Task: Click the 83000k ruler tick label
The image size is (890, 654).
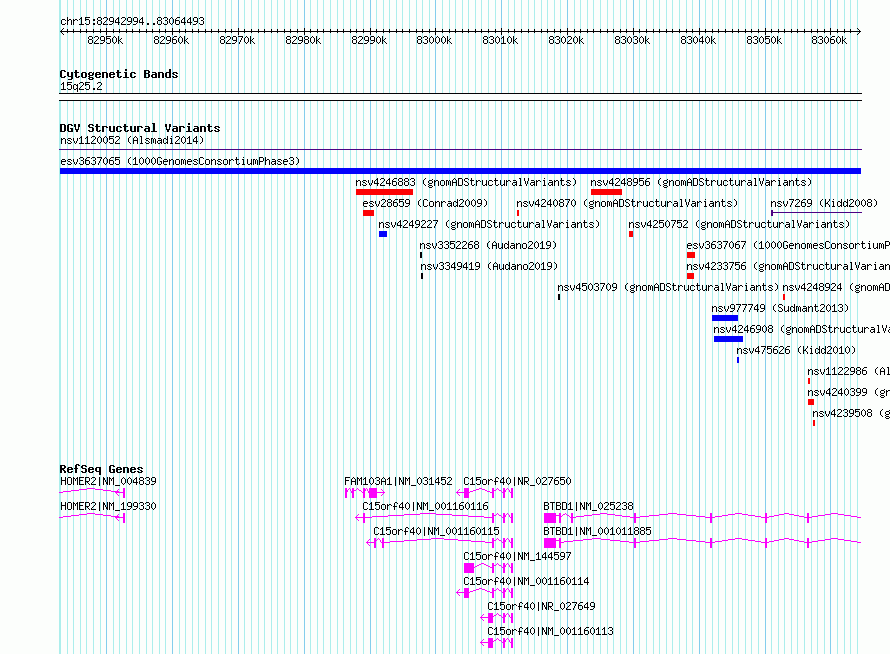Action: click(434, 40)
